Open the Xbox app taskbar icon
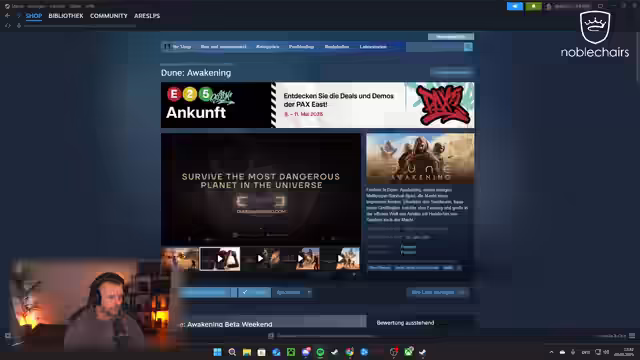 409,352
